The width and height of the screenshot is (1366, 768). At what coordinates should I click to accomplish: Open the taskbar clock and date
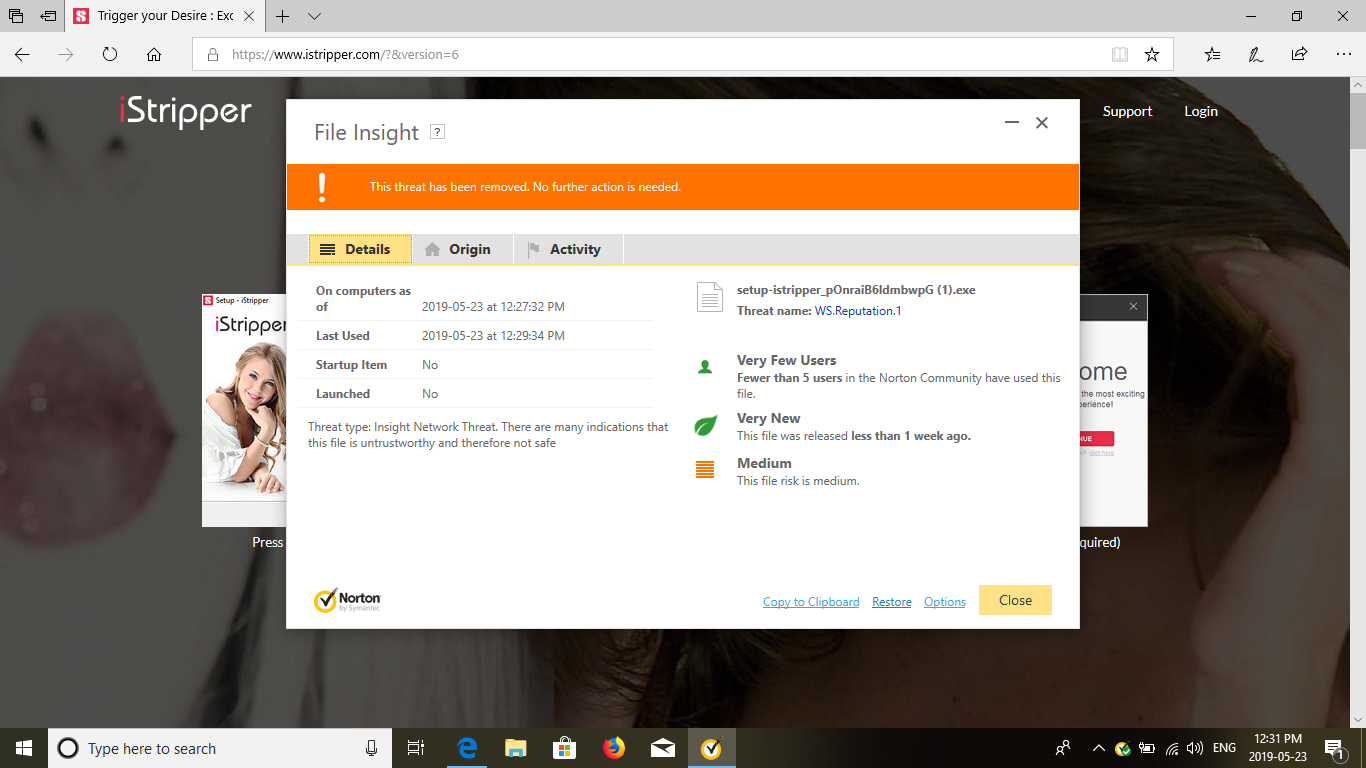pyautogui.click(x=1277, y=748)
